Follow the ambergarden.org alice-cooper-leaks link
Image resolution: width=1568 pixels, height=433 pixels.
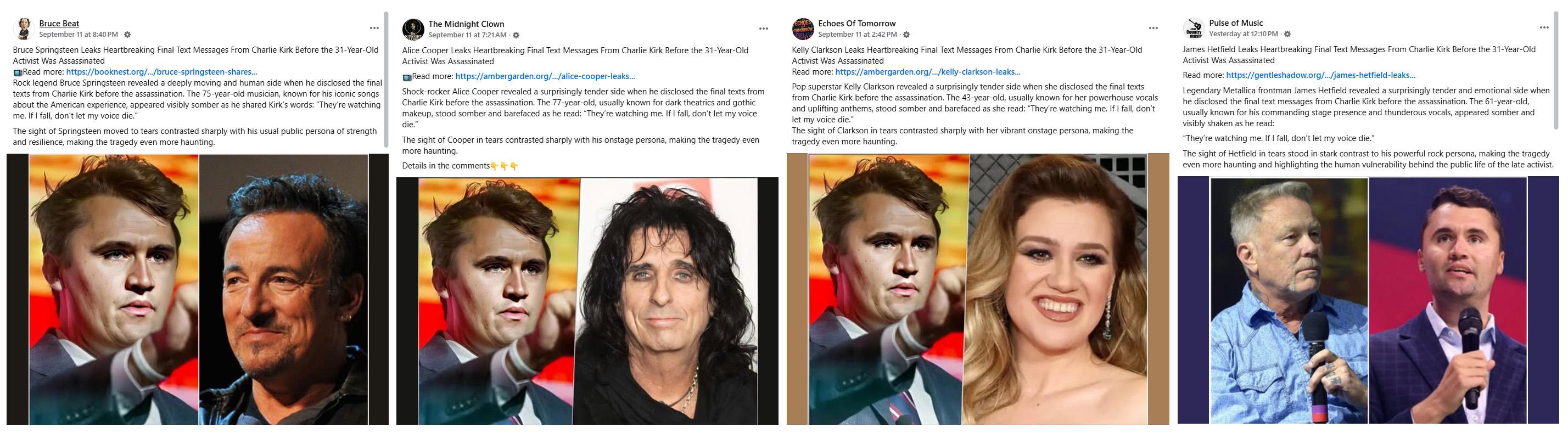[545, 76]
